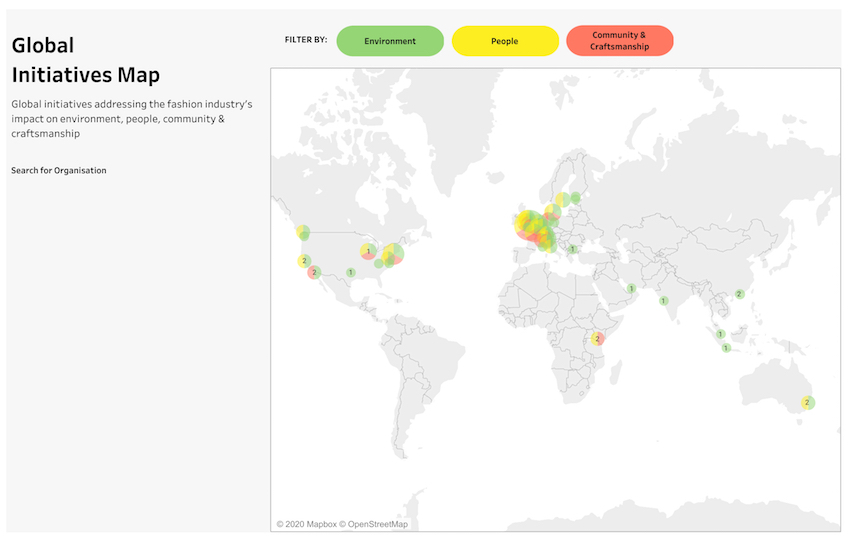Click the green marker over India
The width and height of the screenshot is (850, 541).
click(663, 301)
